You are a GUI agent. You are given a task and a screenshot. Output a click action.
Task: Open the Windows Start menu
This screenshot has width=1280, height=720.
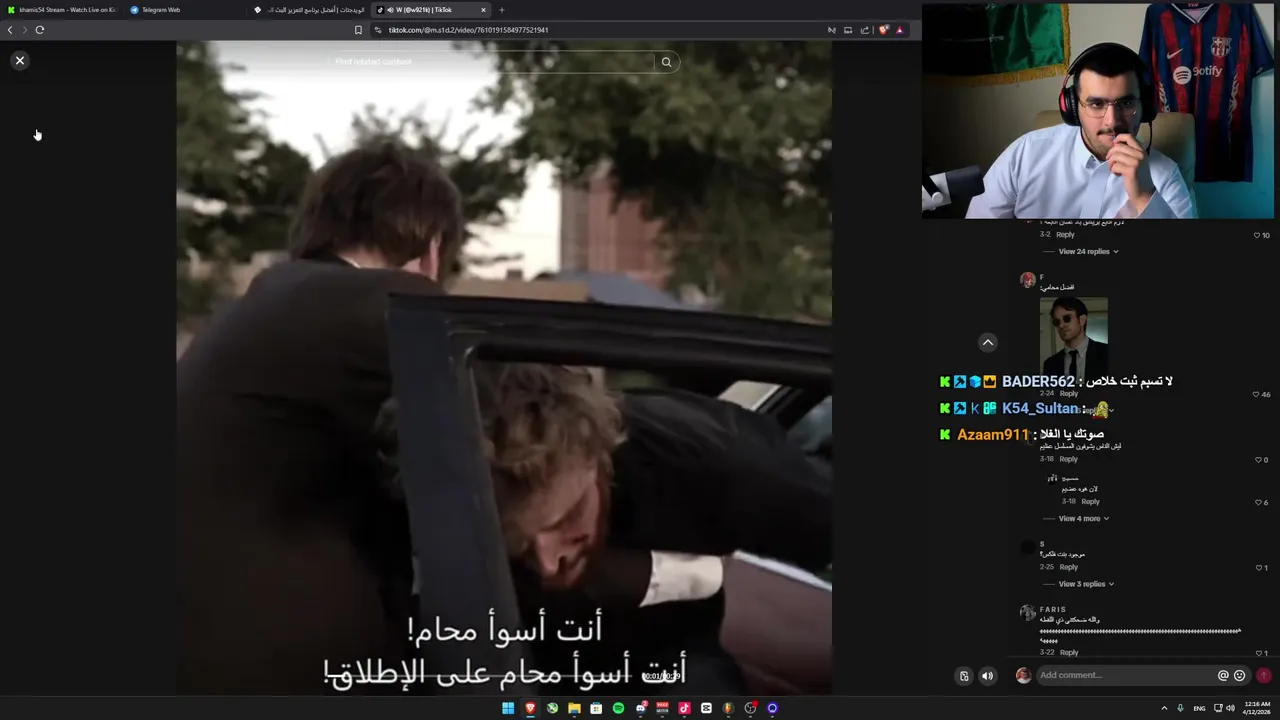pyautogui.click(x=508, y=708)
